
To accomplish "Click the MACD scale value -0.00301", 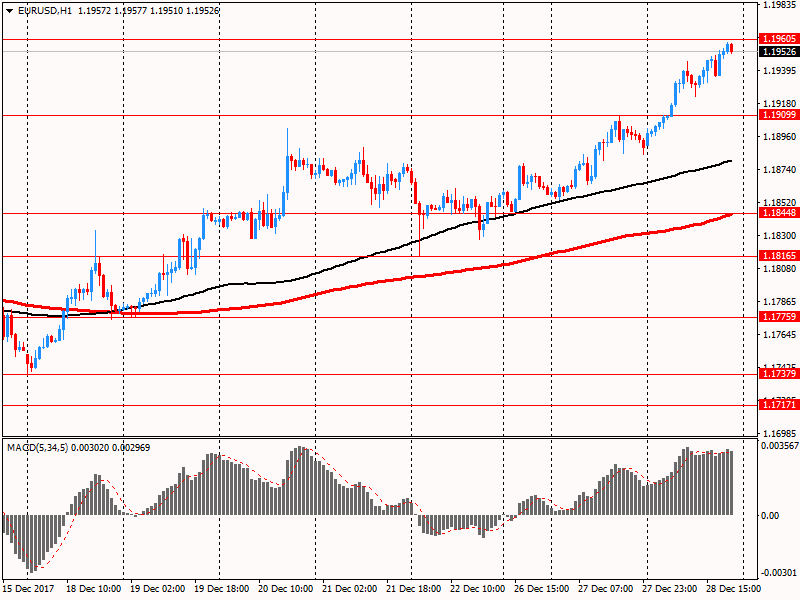I will (779, 572).
